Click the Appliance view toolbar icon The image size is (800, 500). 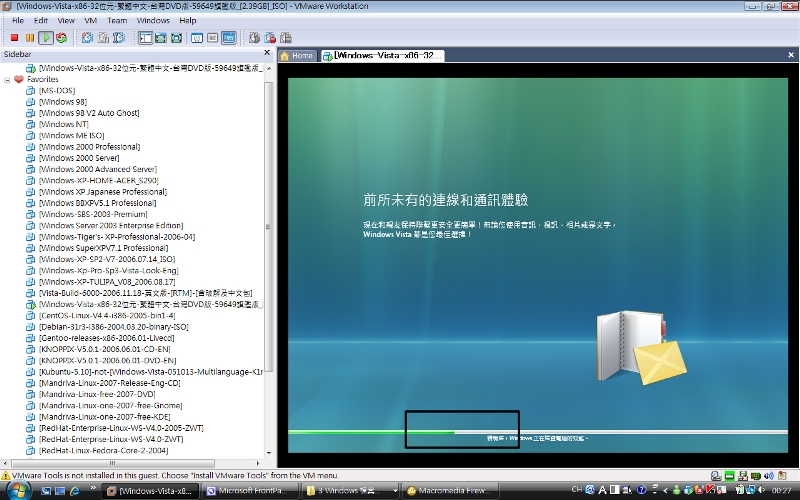[213, 38]
